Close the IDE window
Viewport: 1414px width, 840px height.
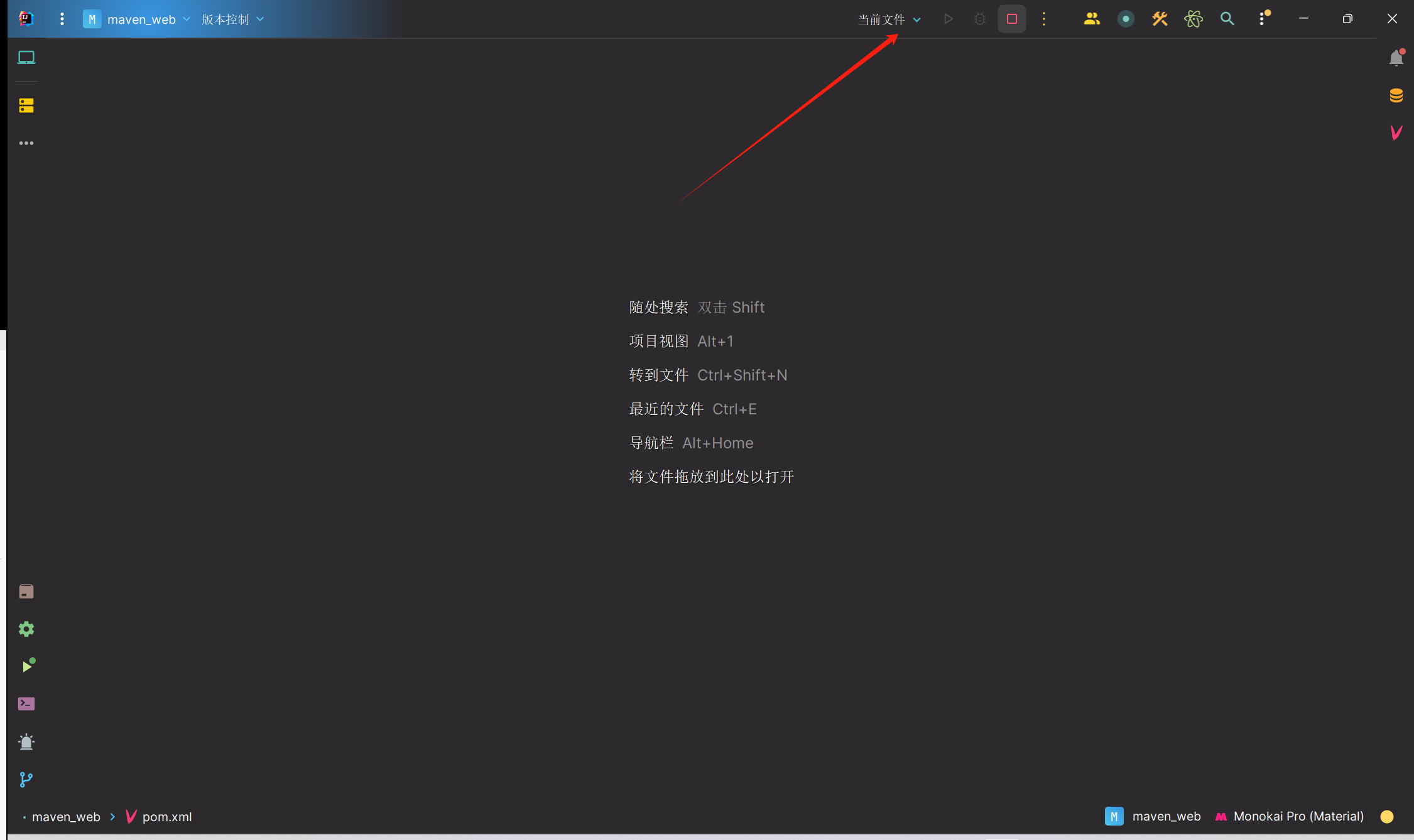[1392, 19]
